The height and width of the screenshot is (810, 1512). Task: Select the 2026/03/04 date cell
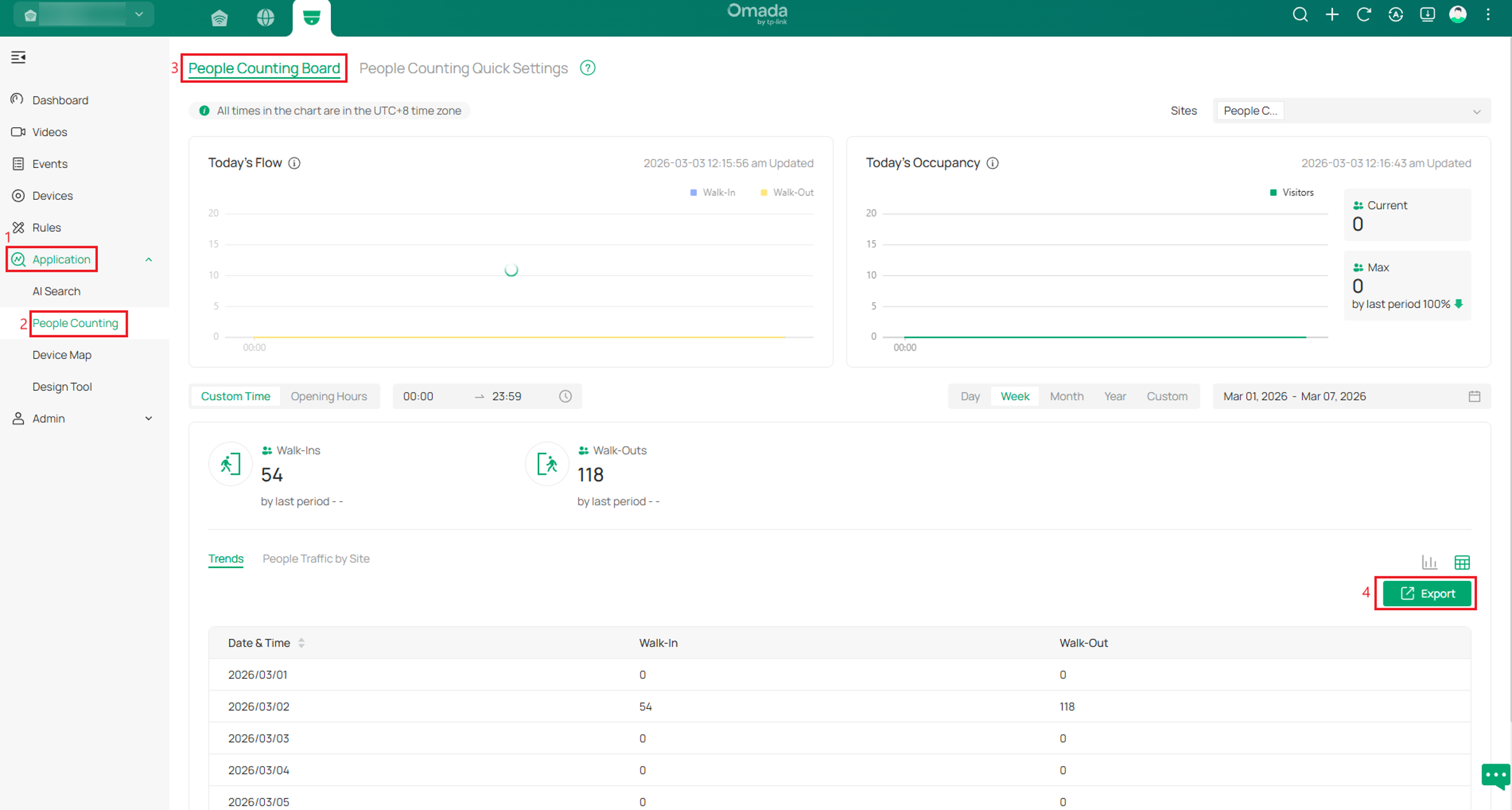click(258, 770)
